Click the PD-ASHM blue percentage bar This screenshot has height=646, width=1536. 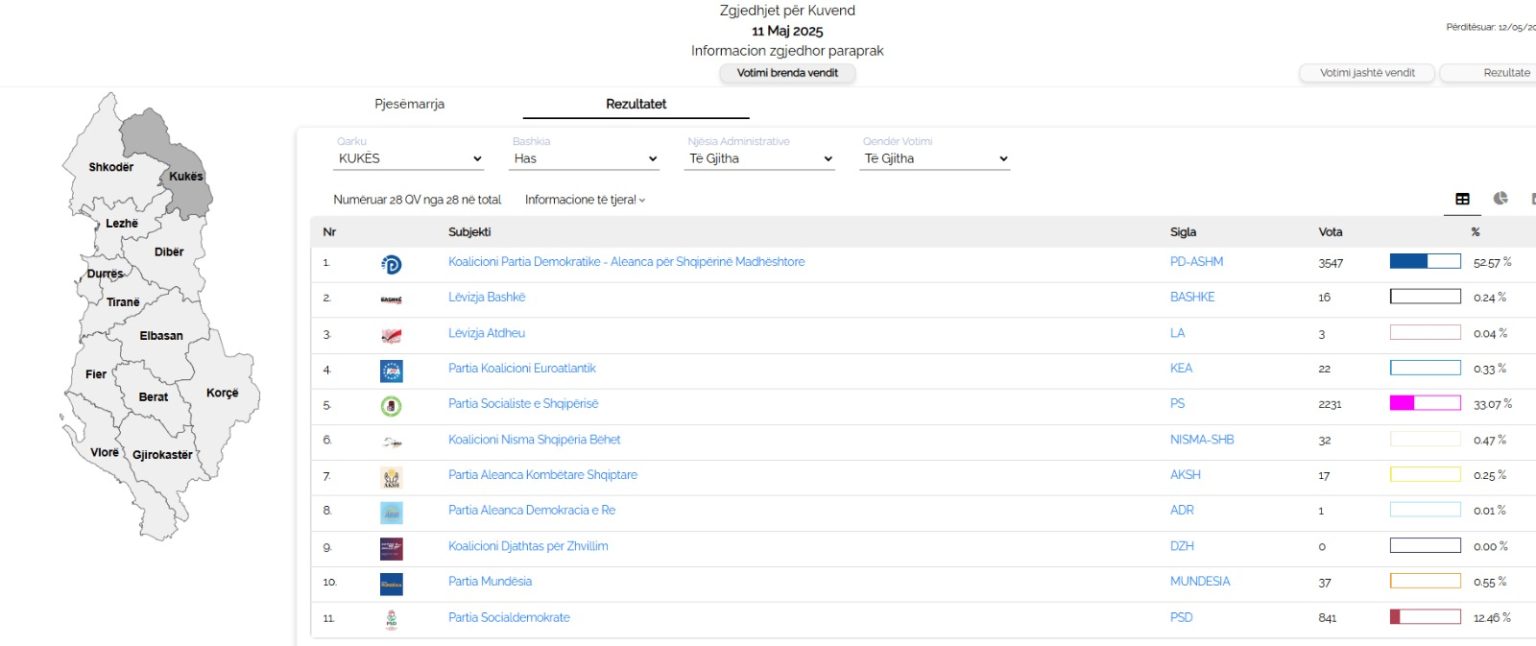pos(1425,262)
